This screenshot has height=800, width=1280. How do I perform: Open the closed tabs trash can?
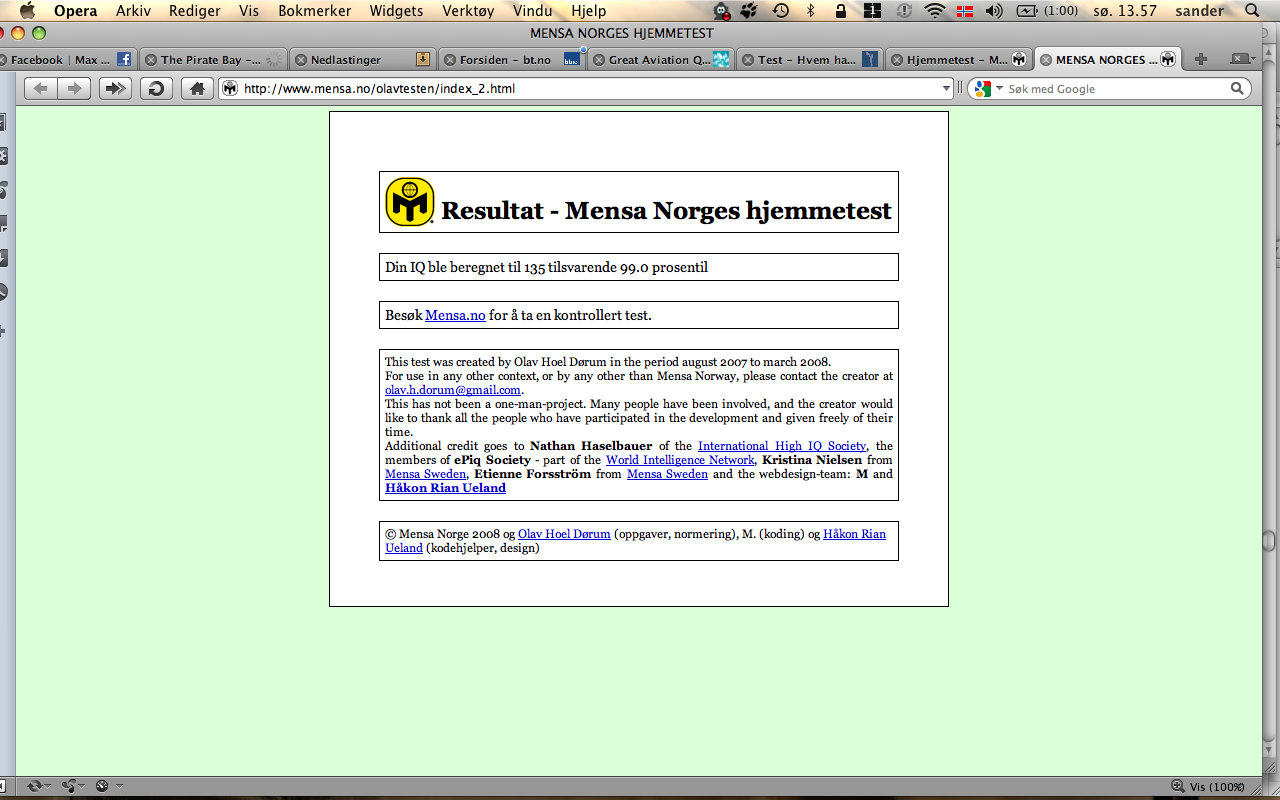point(1241,59)
